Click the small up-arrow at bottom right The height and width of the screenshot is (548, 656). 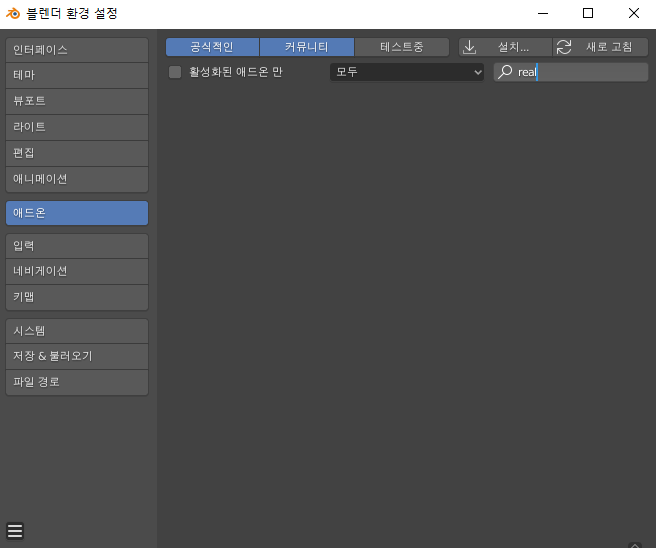tap(635, 545)
